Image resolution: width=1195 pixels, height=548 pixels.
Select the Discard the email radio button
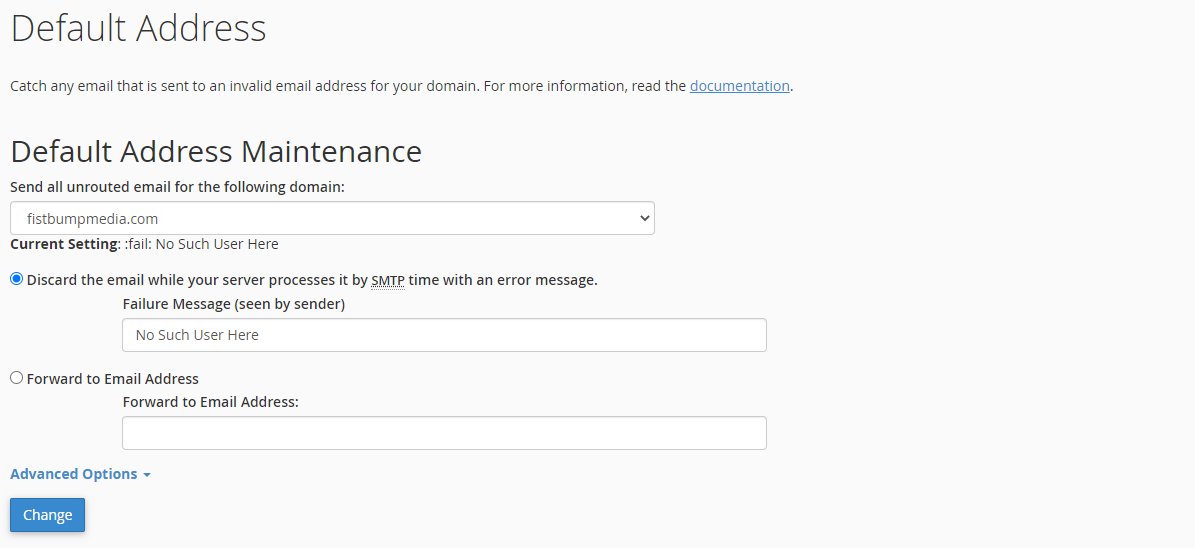point(16,279)
